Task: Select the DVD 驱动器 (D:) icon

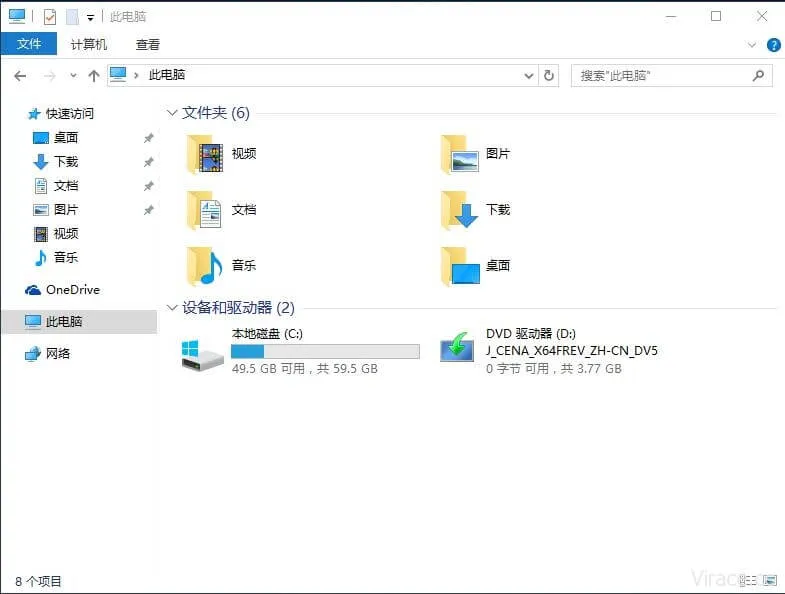Action: 457,347
